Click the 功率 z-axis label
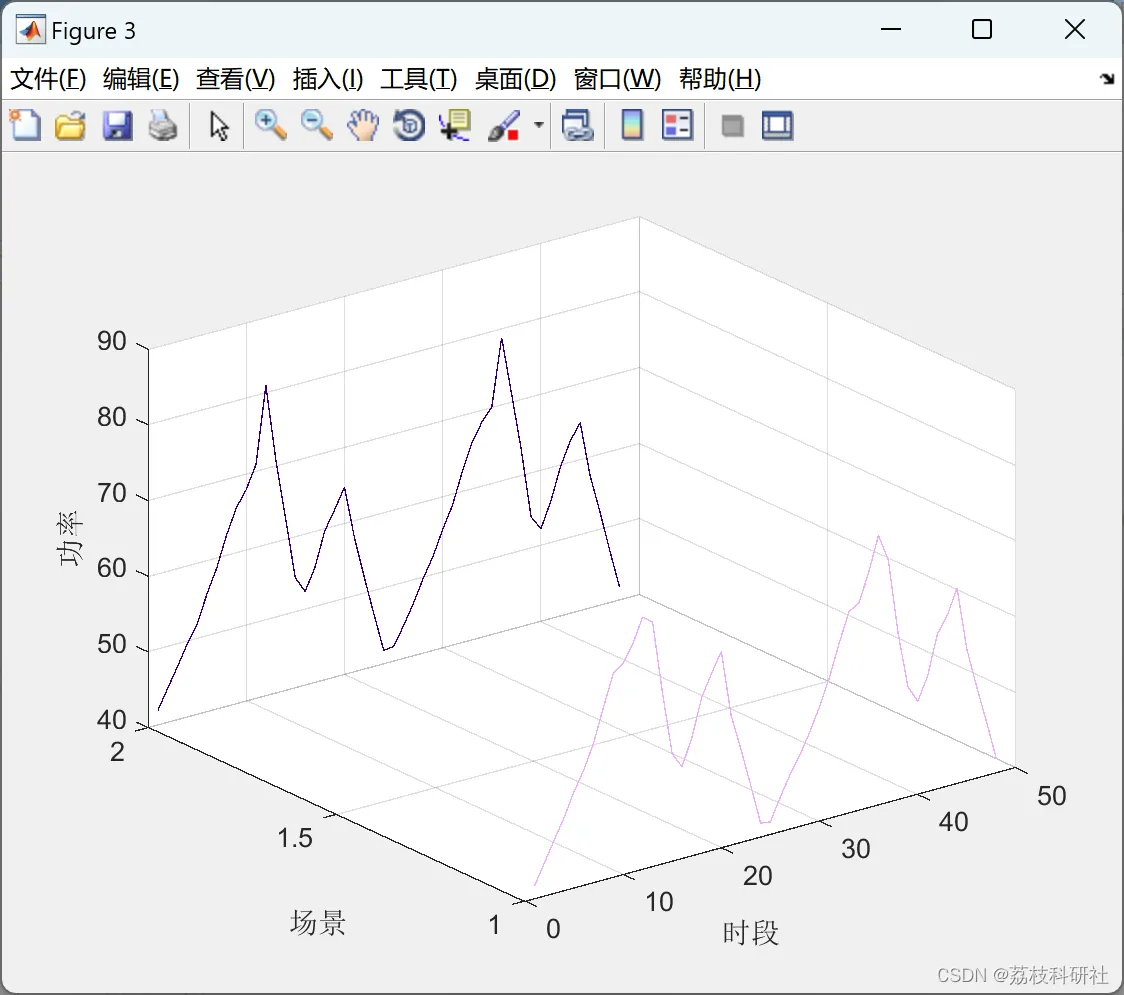Viewport: 1124px width, 995px height. point(70,539)
